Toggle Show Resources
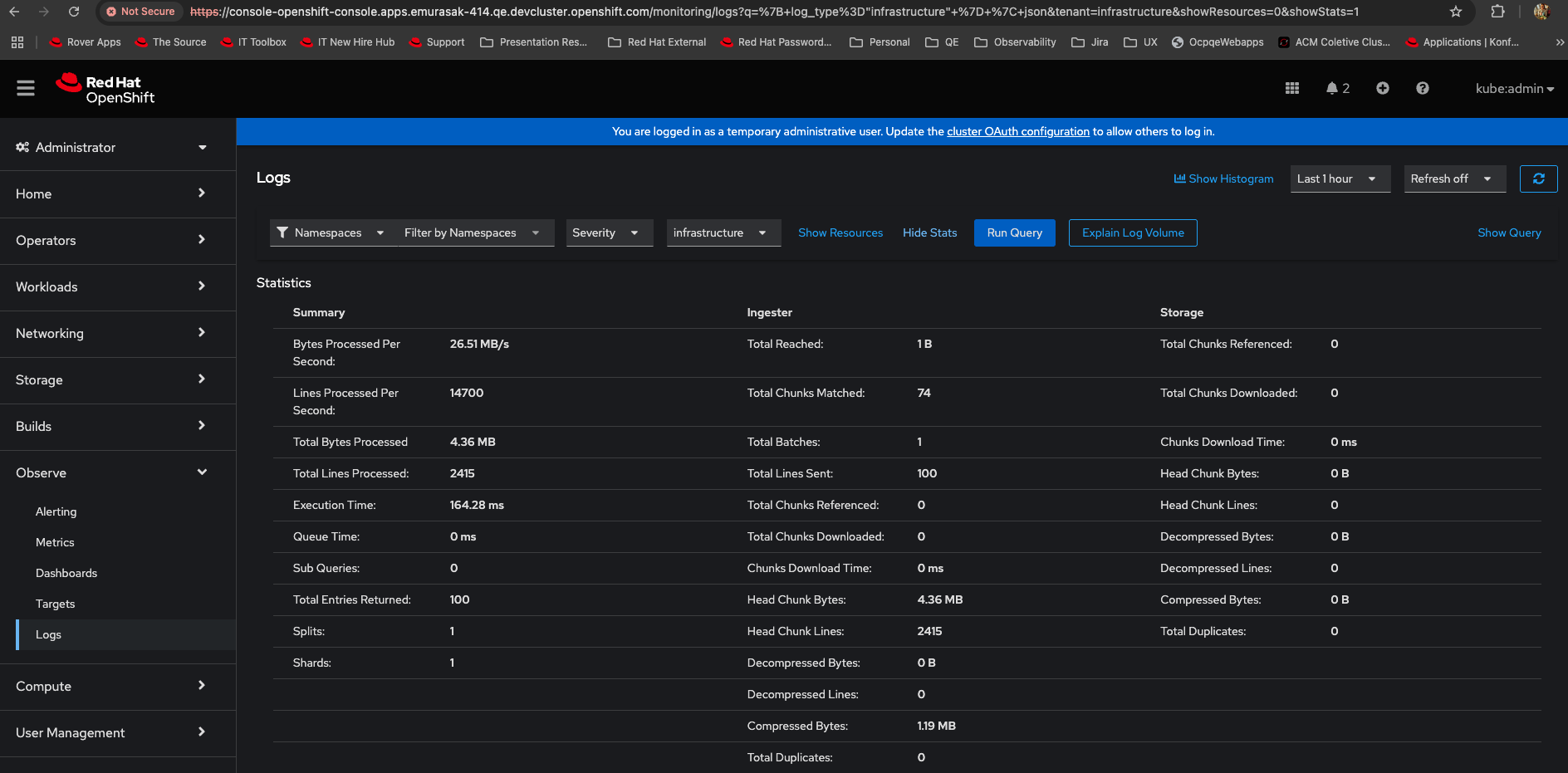Screen dimensions: 1568x773 (x=840, y=232)
